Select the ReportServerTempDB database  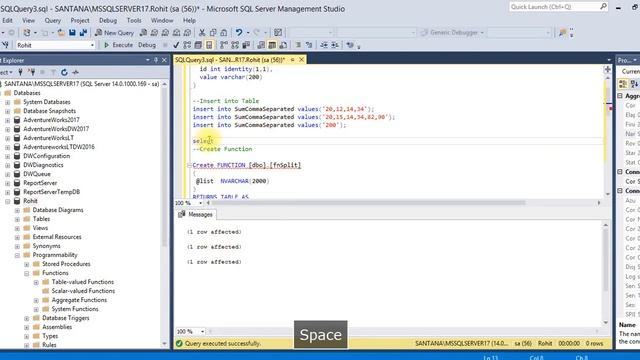click(x=51, y=192)
